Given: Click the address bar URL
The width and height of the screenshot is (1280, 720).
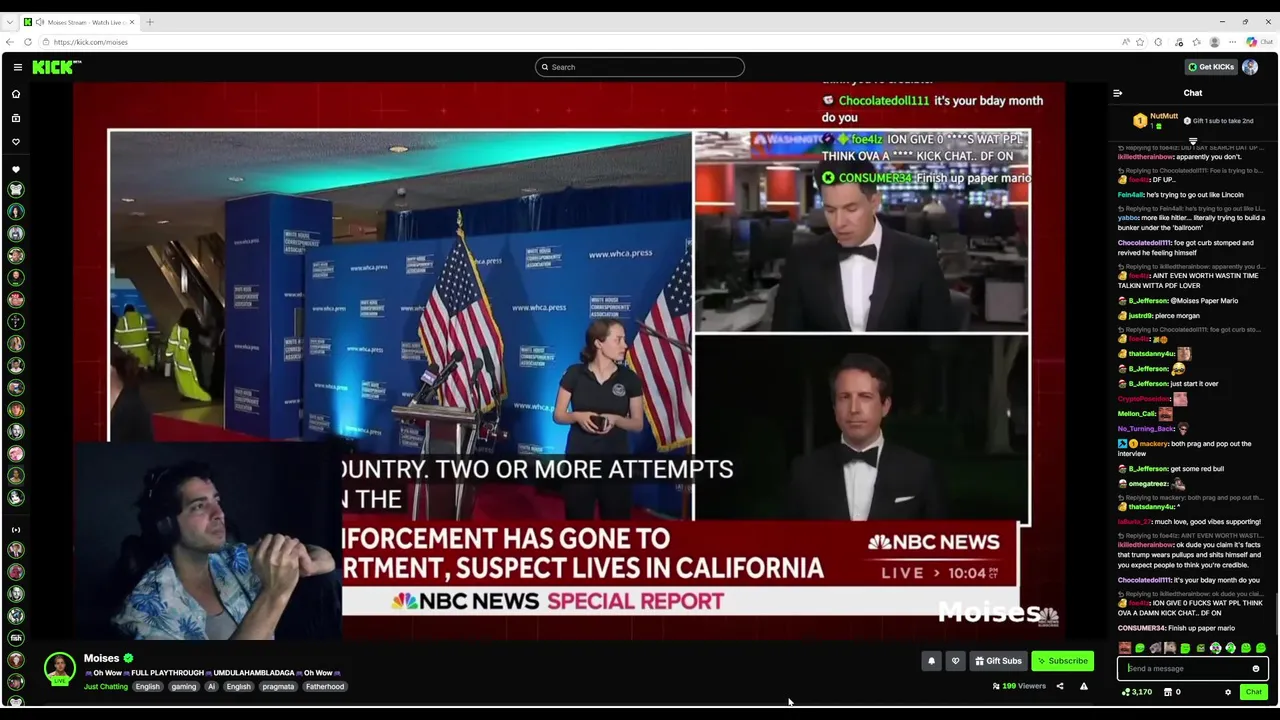Looking at the screenshot, I should [x=91, y=42].
